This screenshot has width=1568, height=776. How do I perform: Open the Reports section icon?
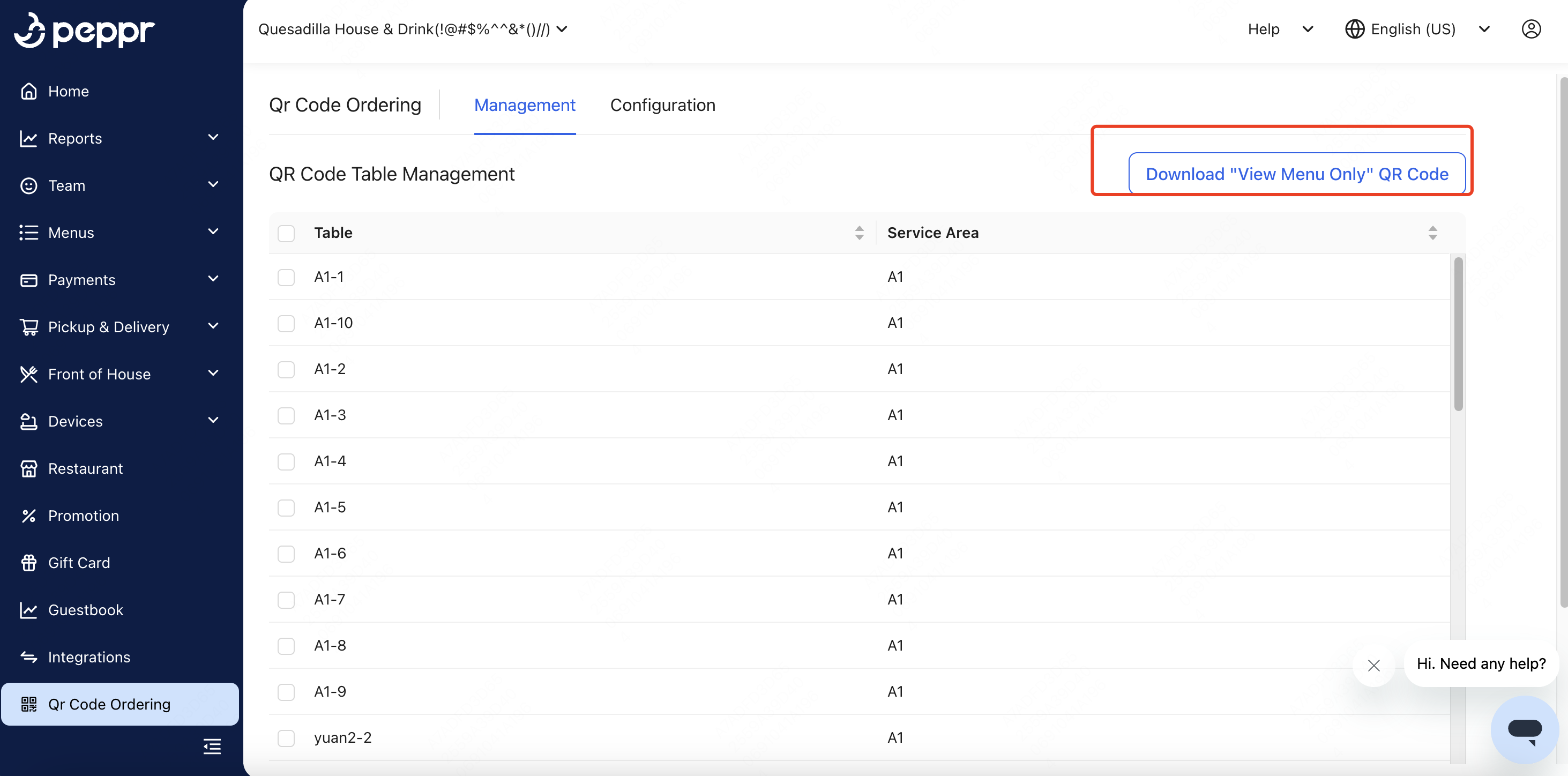click(x=29, y=138)
